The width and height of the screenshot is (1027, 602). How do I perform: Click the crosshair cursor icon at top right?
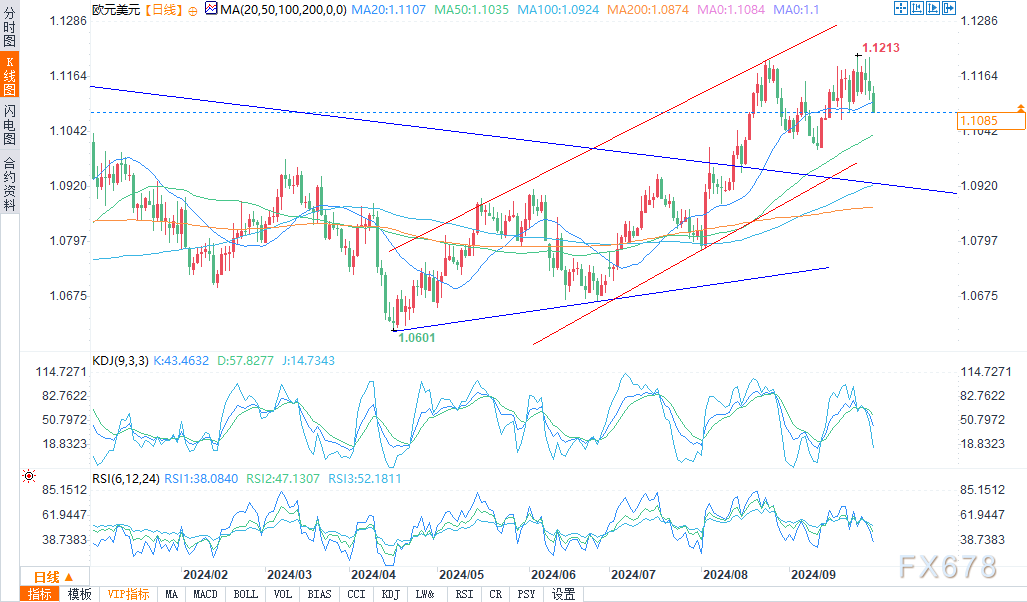click(x=901, y=9)
